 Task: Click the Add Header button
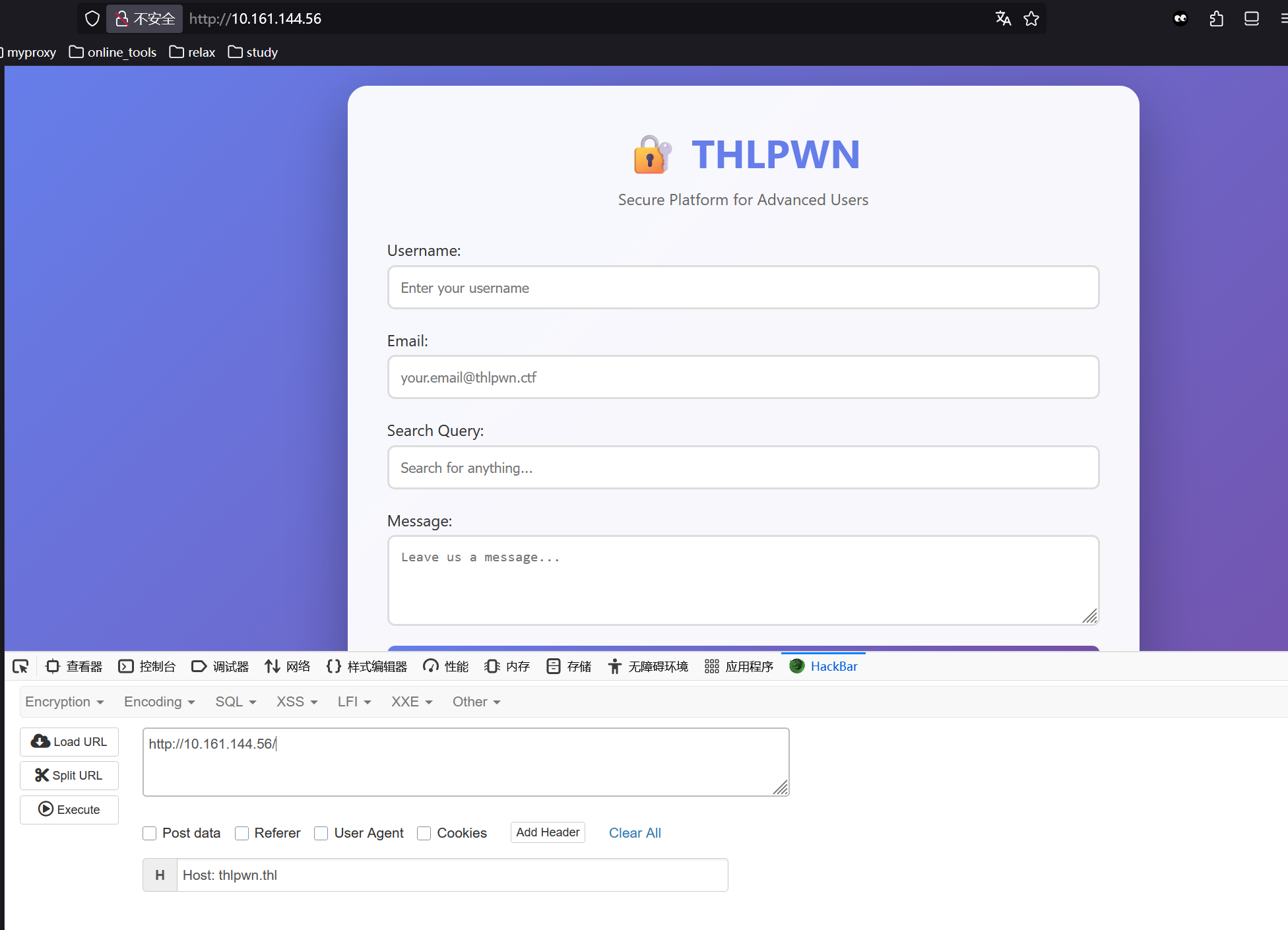548,832
